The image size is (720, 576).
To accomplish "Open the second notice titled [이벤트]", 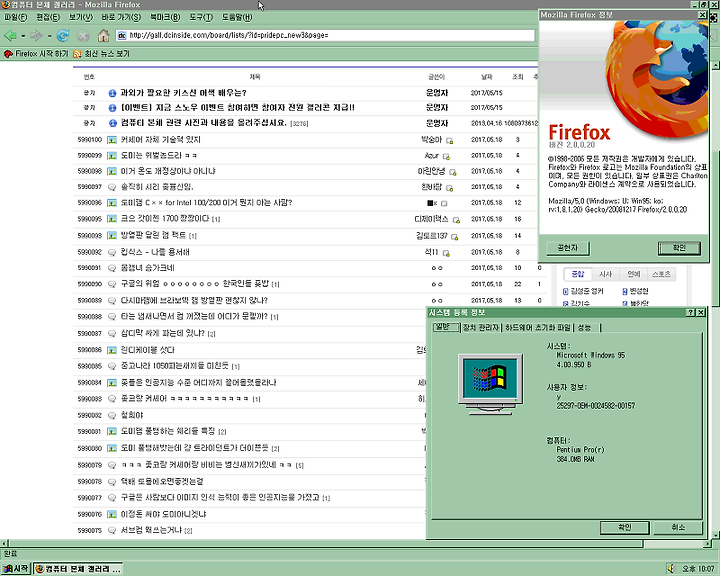I will (237, 108).
